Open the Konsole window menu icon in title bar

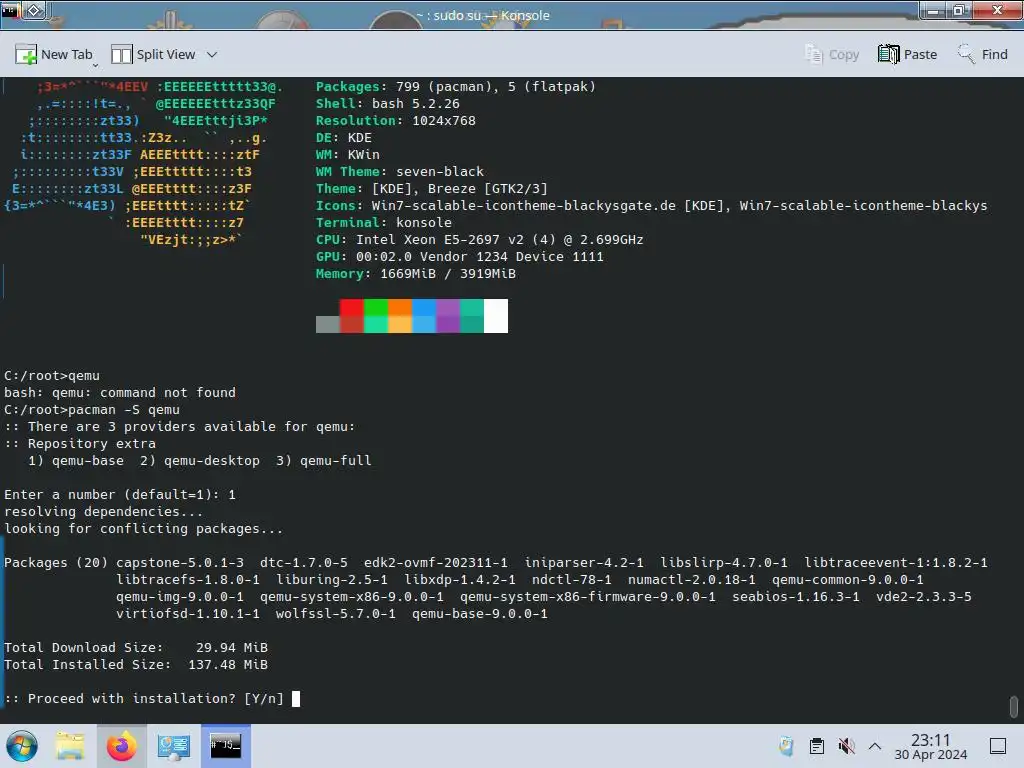(x=10, y=10)
